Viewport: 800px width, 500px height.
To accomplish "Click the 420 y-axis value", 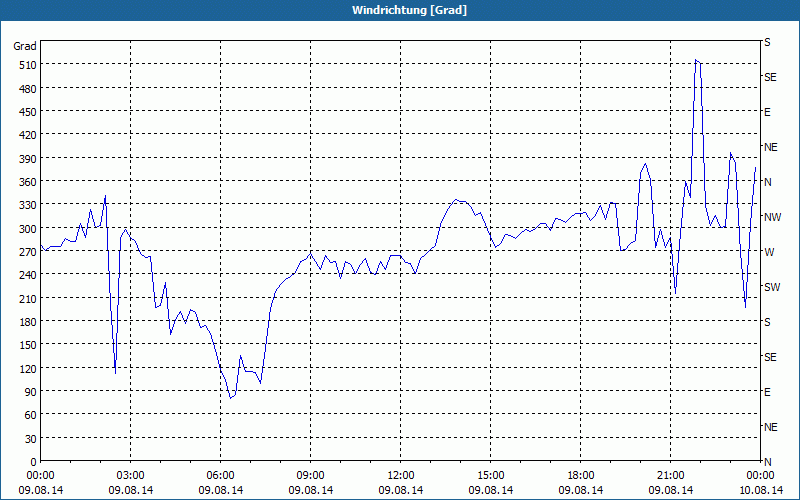I will (x=28, y=135).
